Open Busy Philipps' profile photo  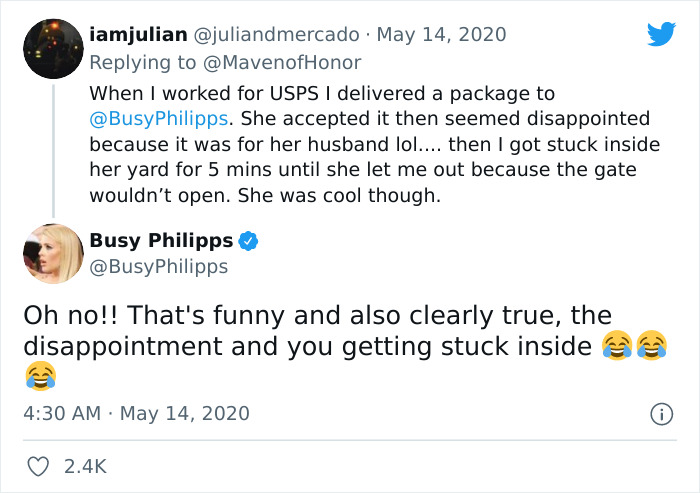52,254
